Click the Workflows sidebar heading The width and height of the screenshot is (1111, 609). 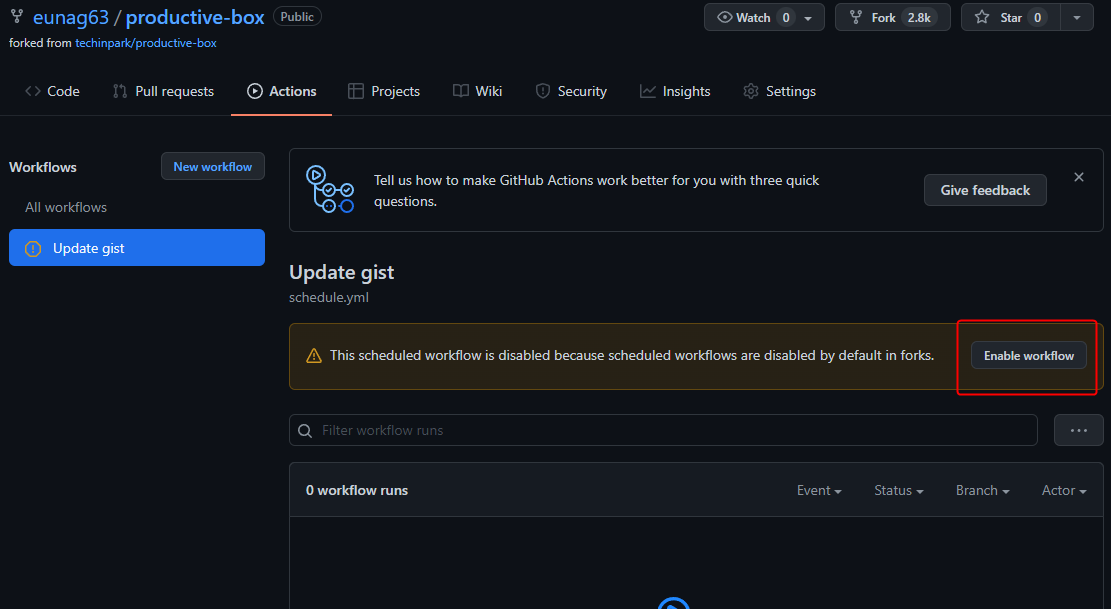pos(43,167)
